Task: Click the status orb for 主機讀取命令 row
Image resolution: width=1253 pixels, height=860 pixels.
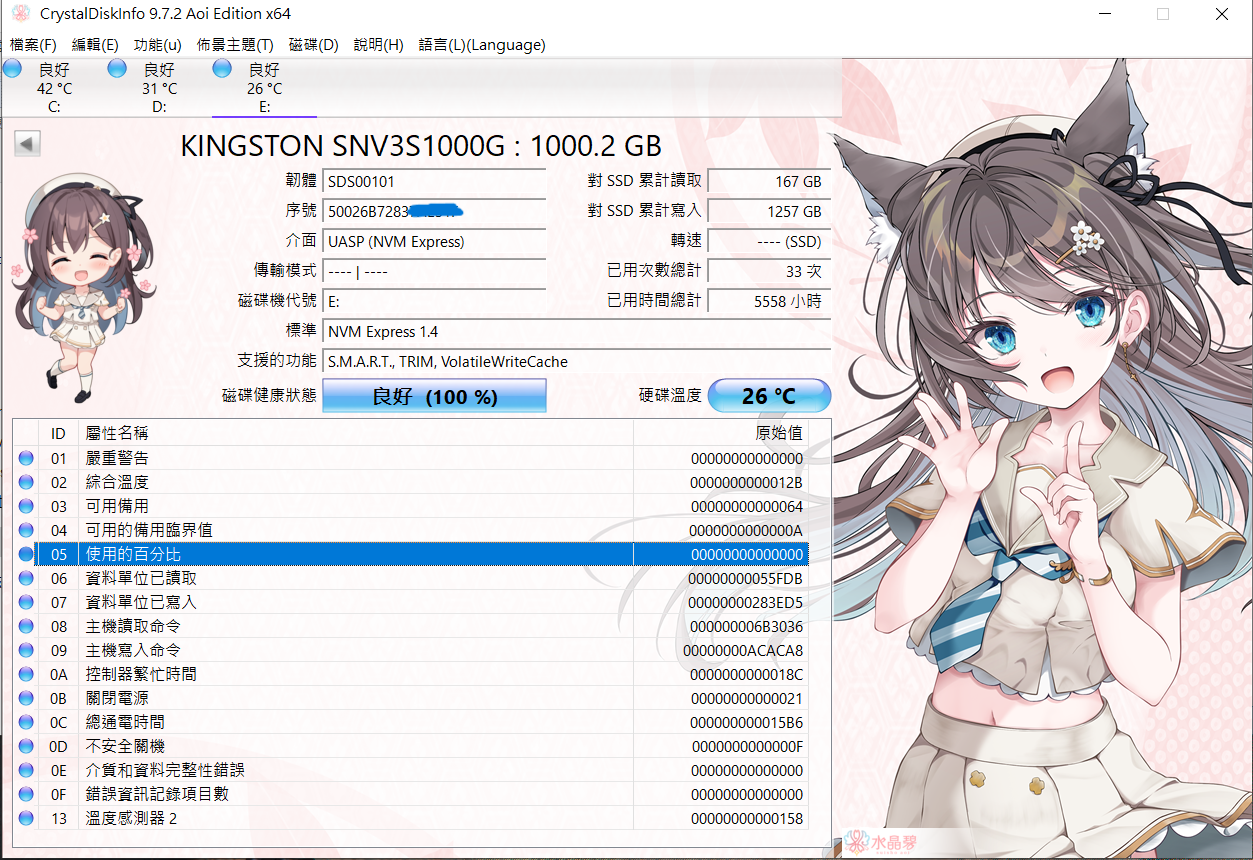Action: point(26,626)
